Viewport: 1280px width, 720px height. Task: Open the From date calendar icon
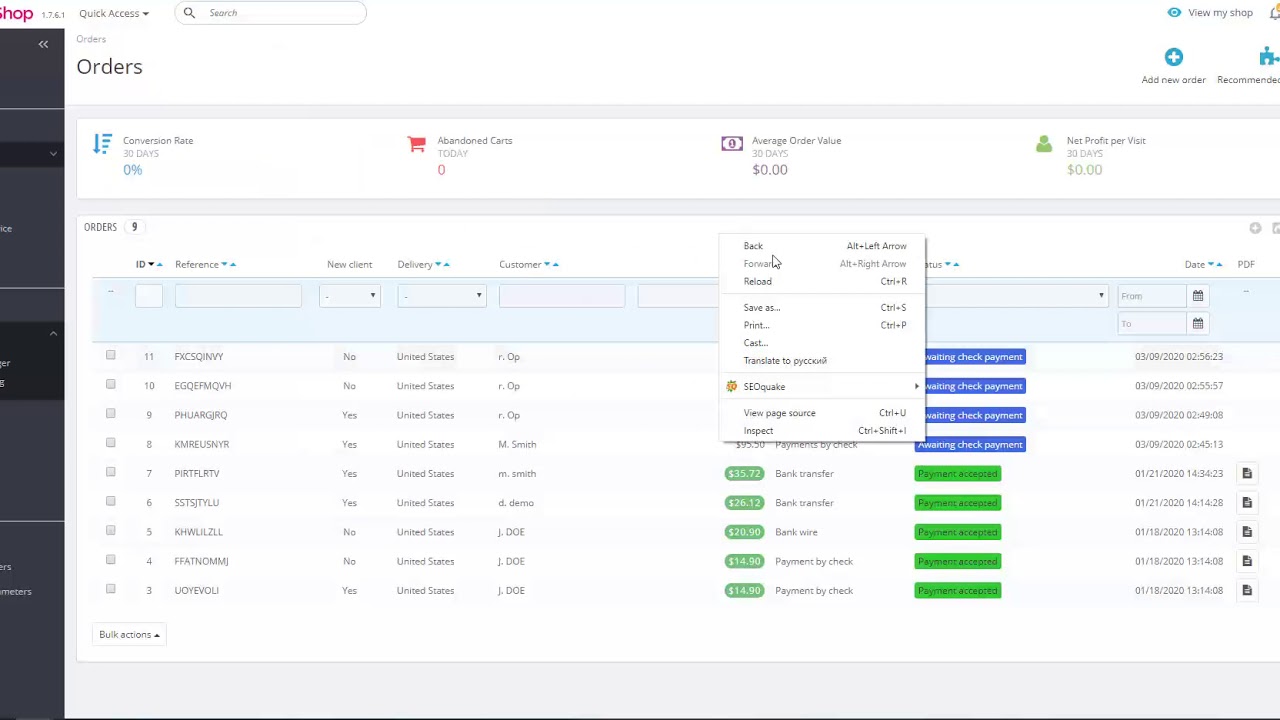pos(1197,296)
